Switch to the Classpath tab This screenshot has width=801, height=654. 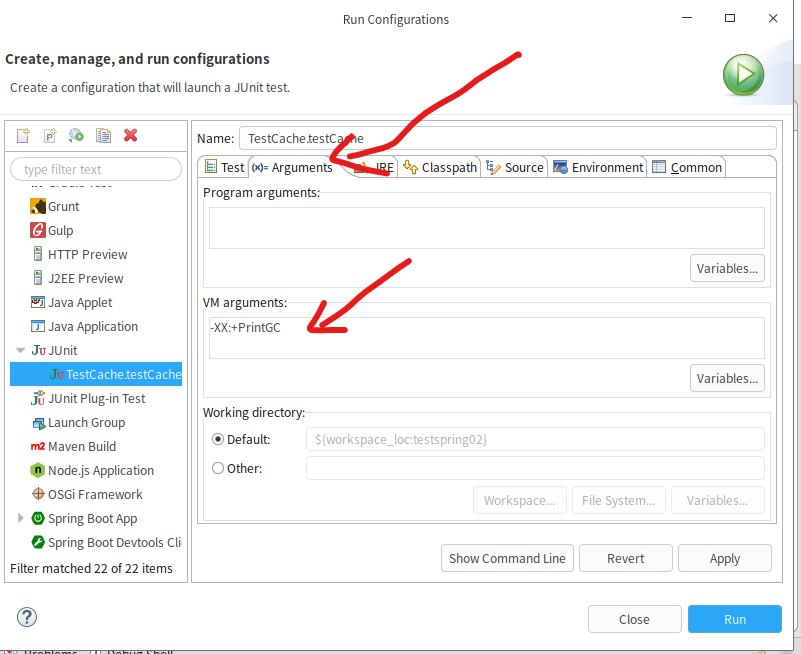(440, 167)
